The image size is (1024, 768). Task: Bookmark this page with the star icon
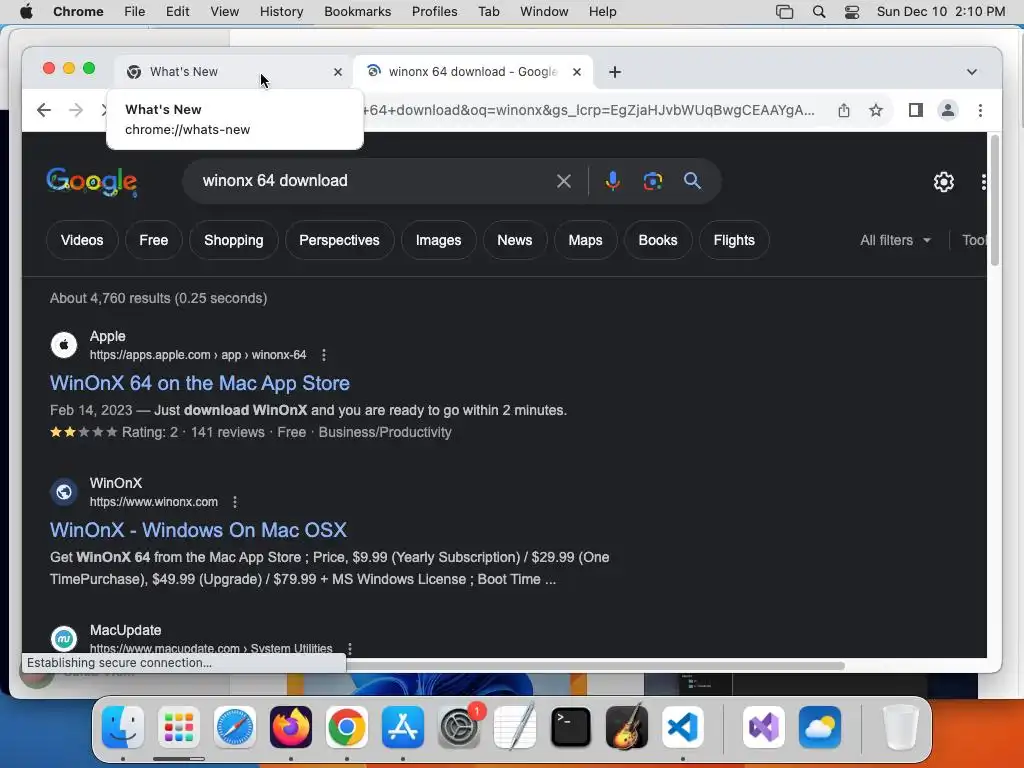coord(876,110)
